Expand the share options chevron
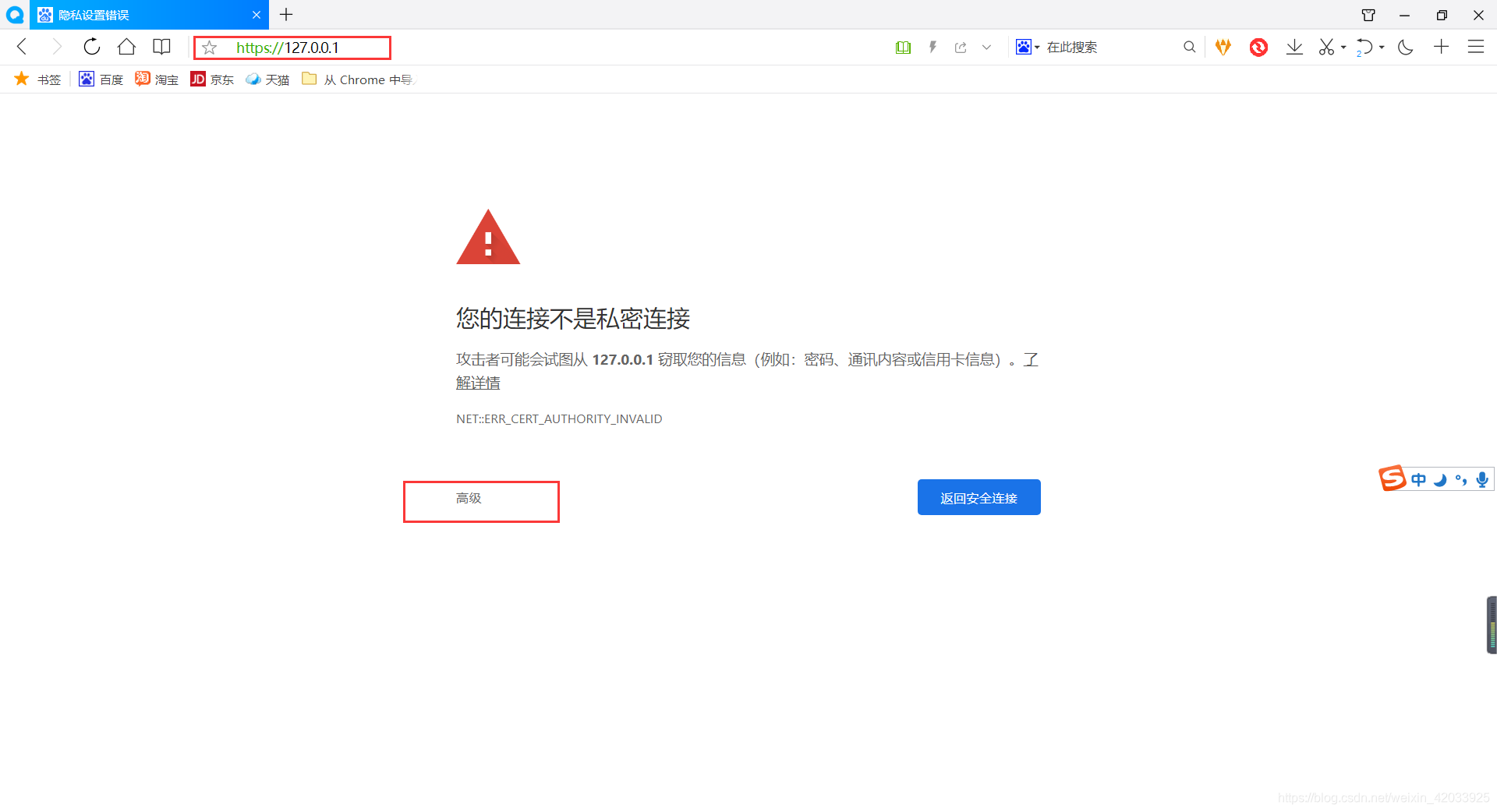 986,47
